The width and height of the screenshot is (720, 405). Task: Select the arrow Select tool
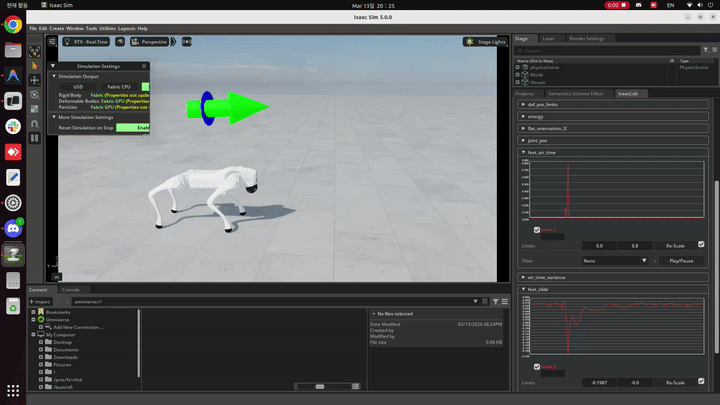coord(34,66)
